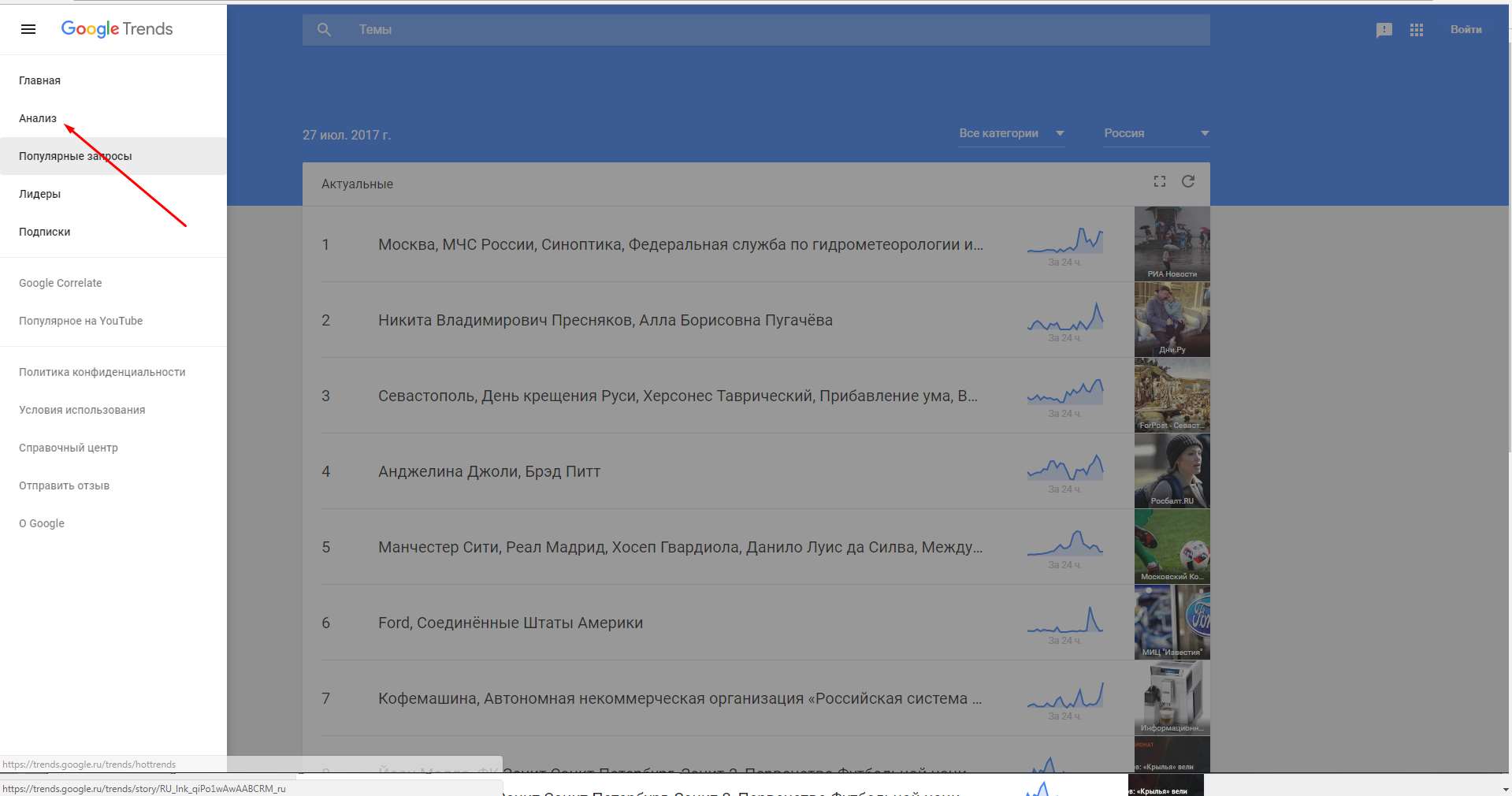Click the hamburger menu icon
This screenshot has width=1512, height=796.
pos(28,29)
